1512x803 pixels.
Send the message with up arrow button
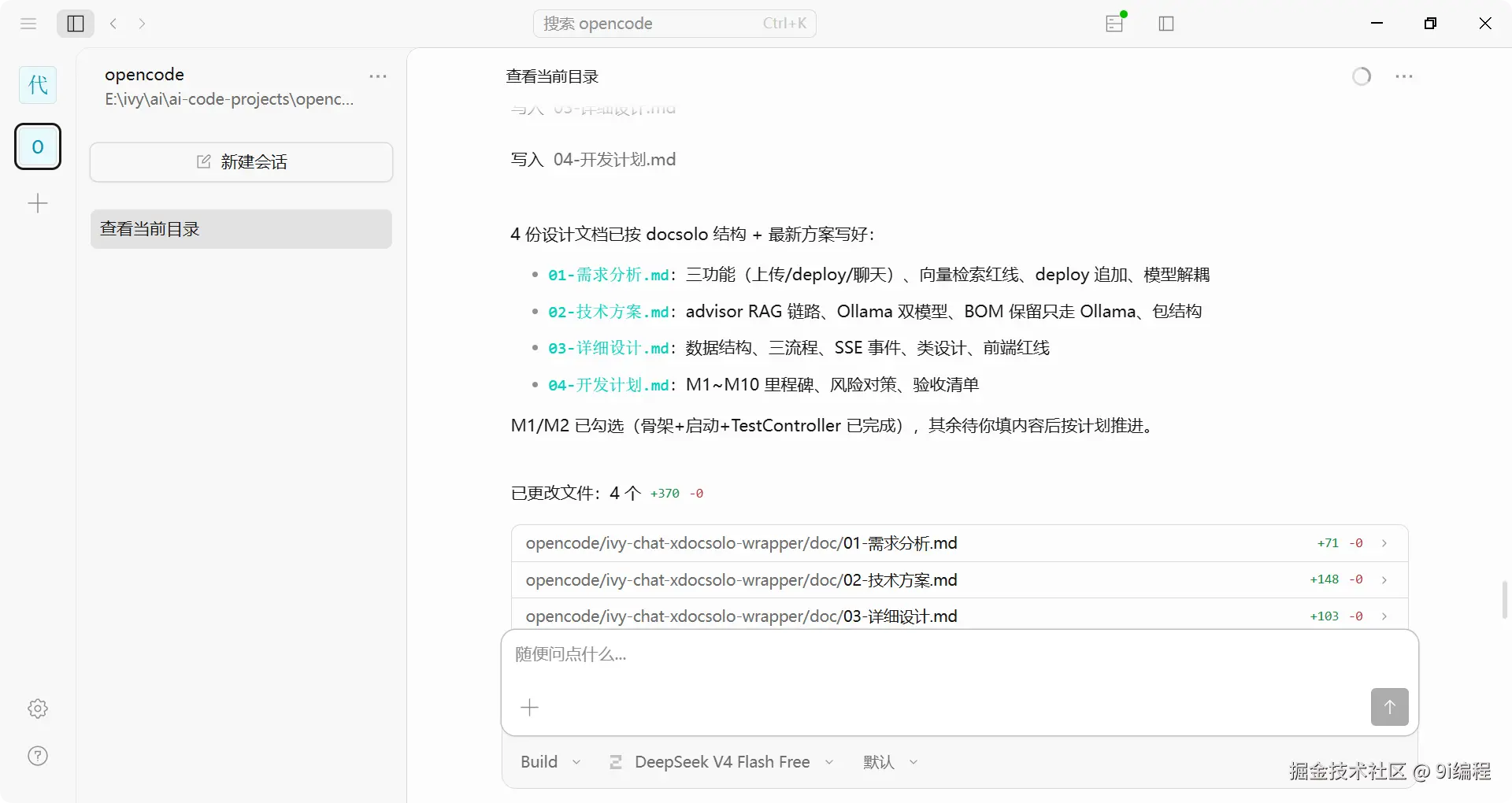tap(1389, 707)
